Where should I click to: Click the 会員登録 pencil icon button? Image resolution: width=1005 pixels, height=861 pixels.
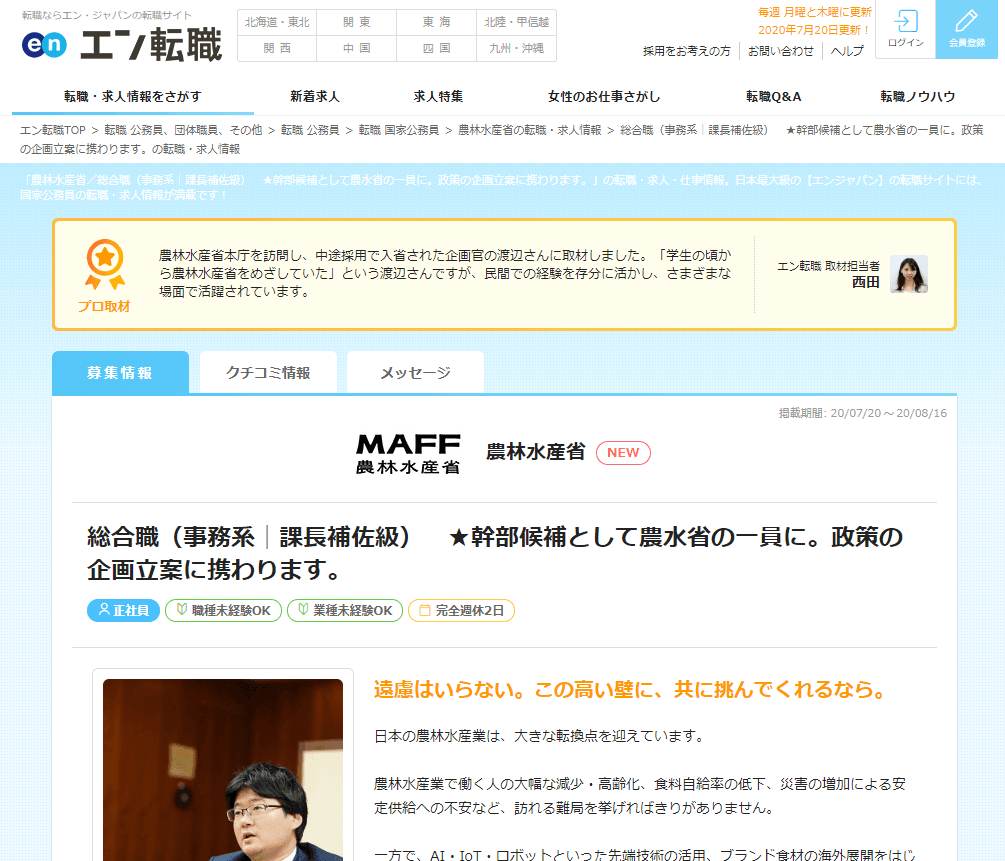[x=967, y=29]
